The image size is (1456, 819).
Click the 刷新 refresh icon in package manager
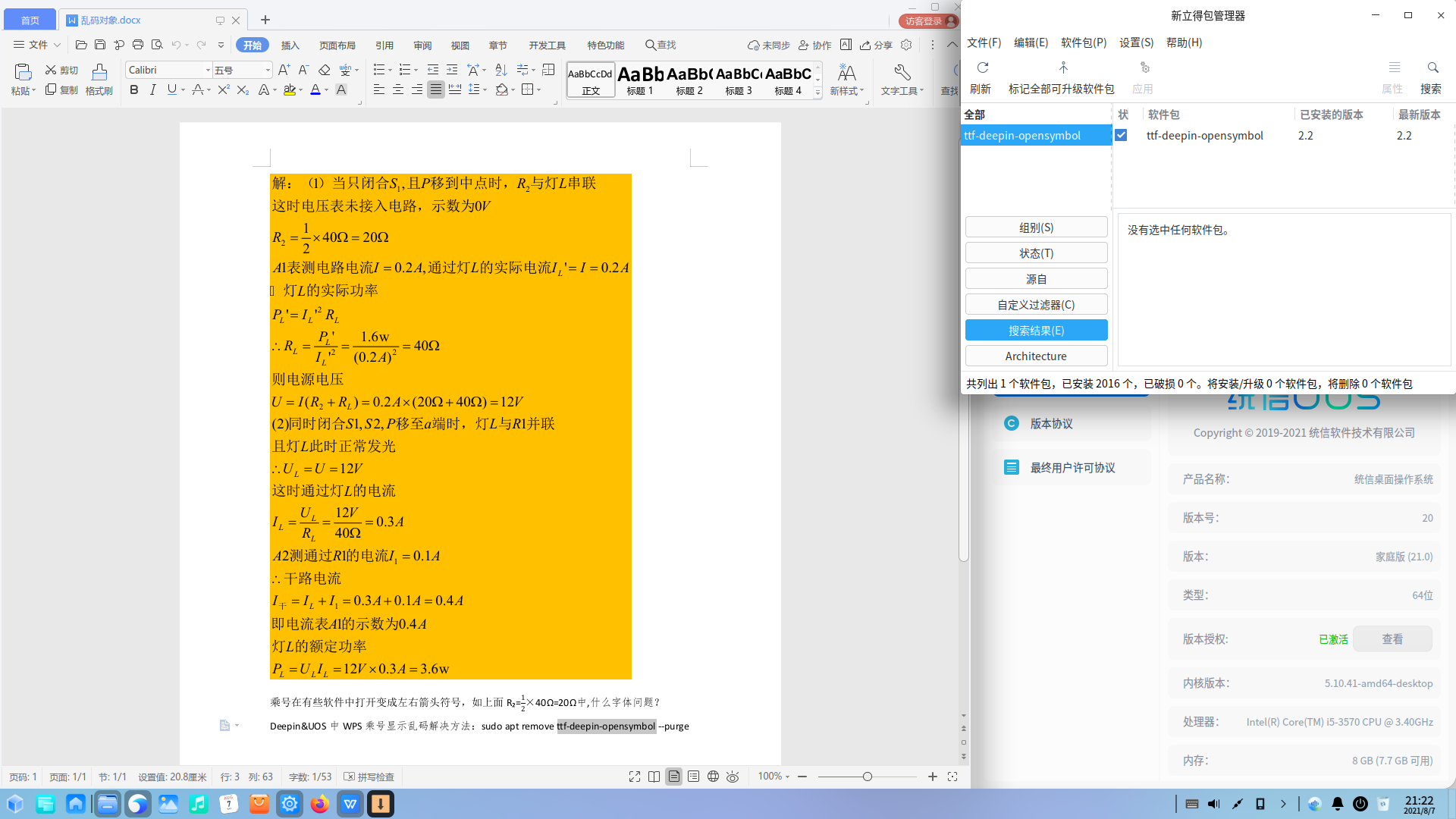[982, 68]
